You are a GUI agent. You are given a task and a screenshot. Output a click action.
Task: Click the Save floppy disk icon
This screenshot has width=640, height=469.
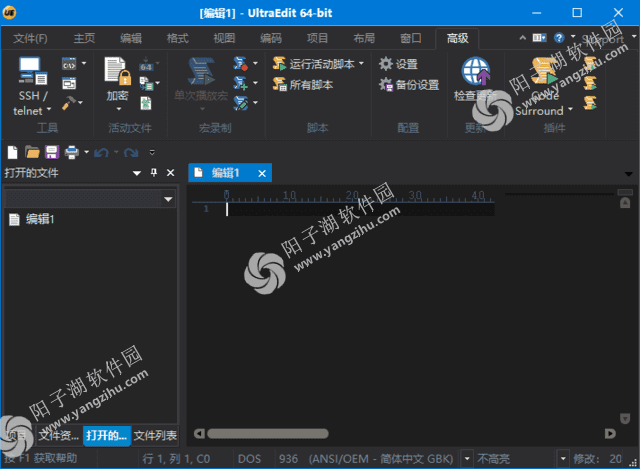click(52, 152)
